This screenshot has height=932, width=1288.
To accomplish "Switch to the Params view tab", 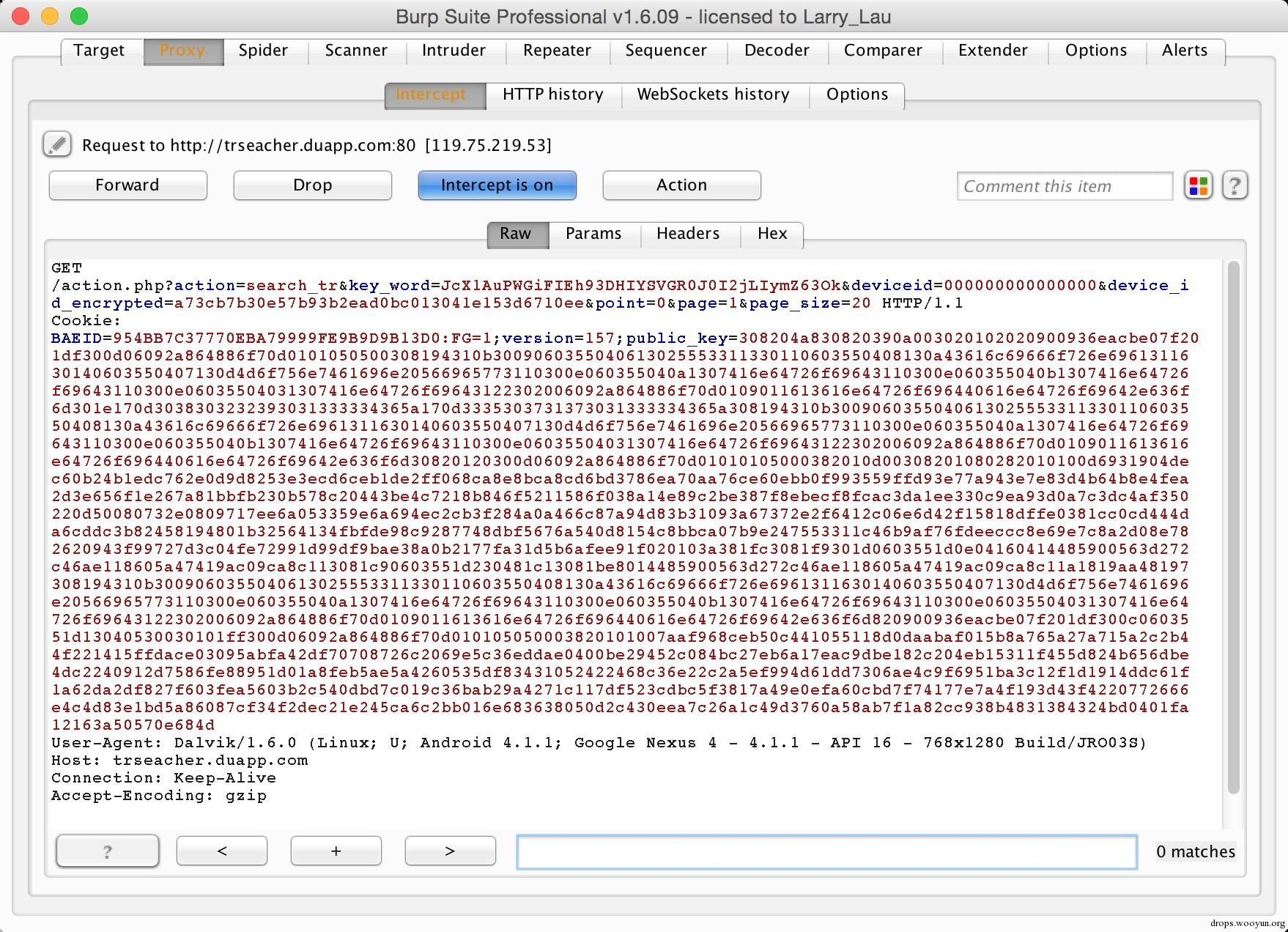I will point(593,234).
